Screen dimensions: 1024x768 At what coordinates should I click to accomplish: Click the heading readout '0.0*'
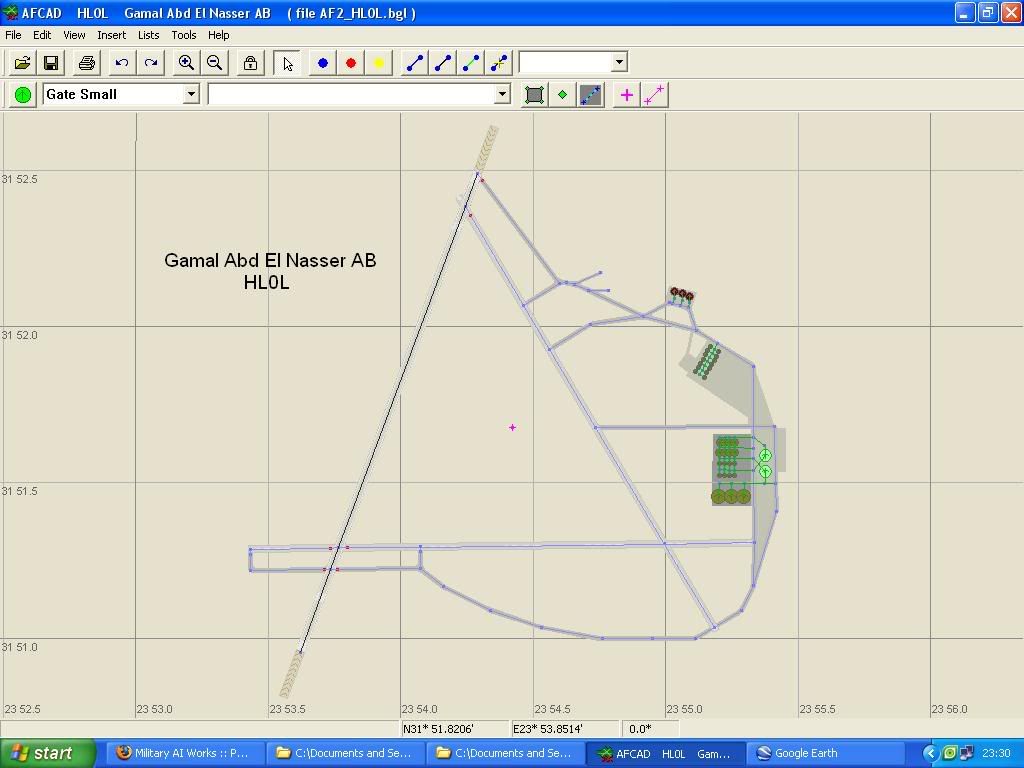coord(640,729)
